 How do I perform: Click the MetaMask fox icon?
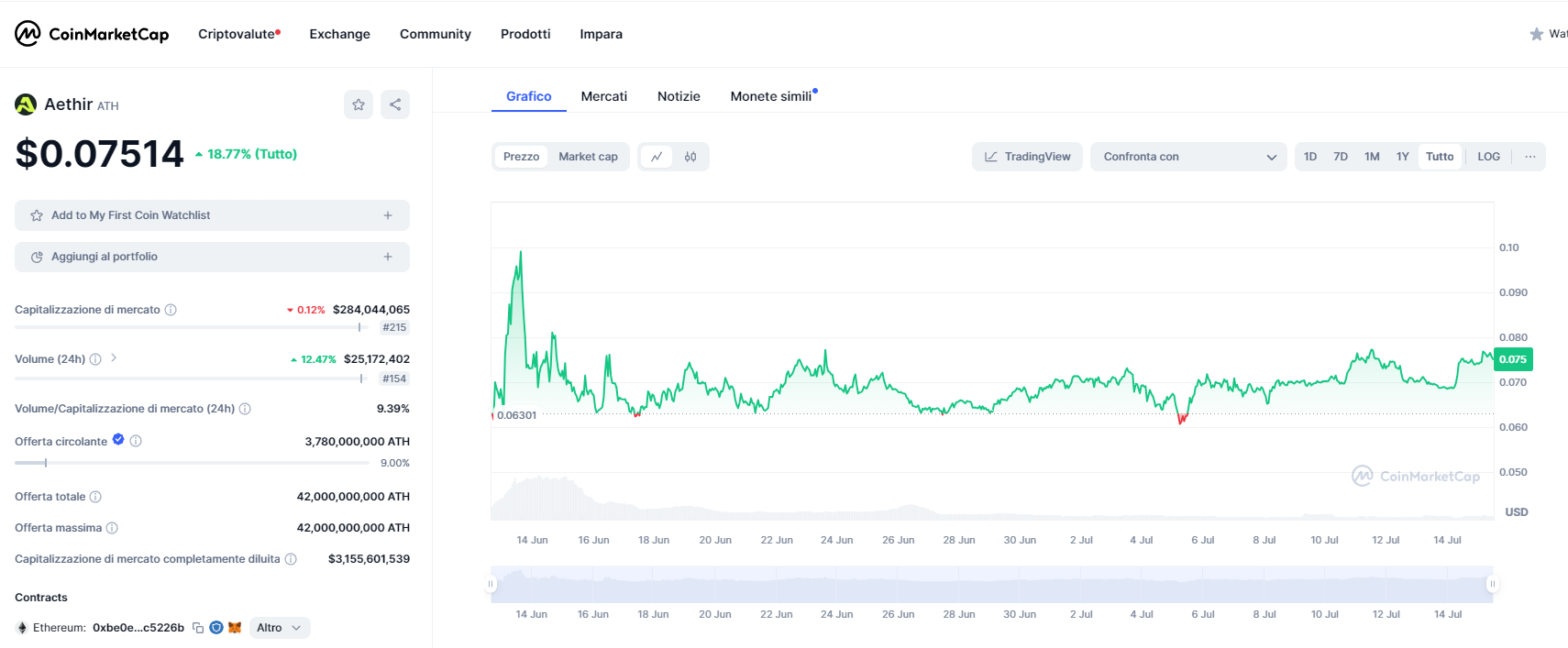click(x=235, y=628)
